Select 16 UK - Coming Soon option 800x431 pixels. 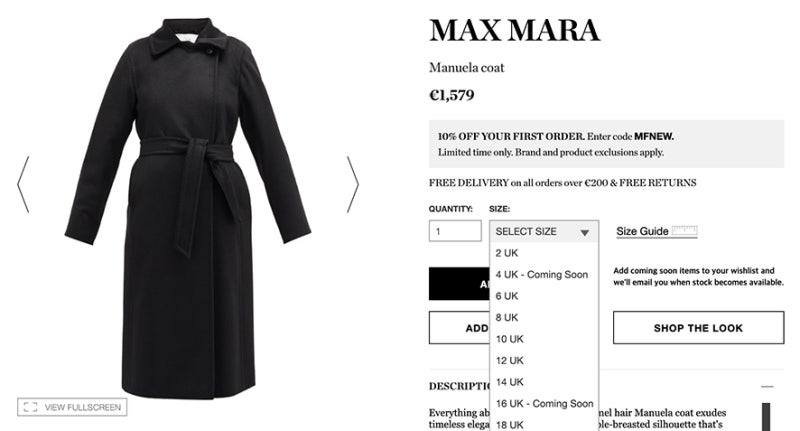pos(544,403)
